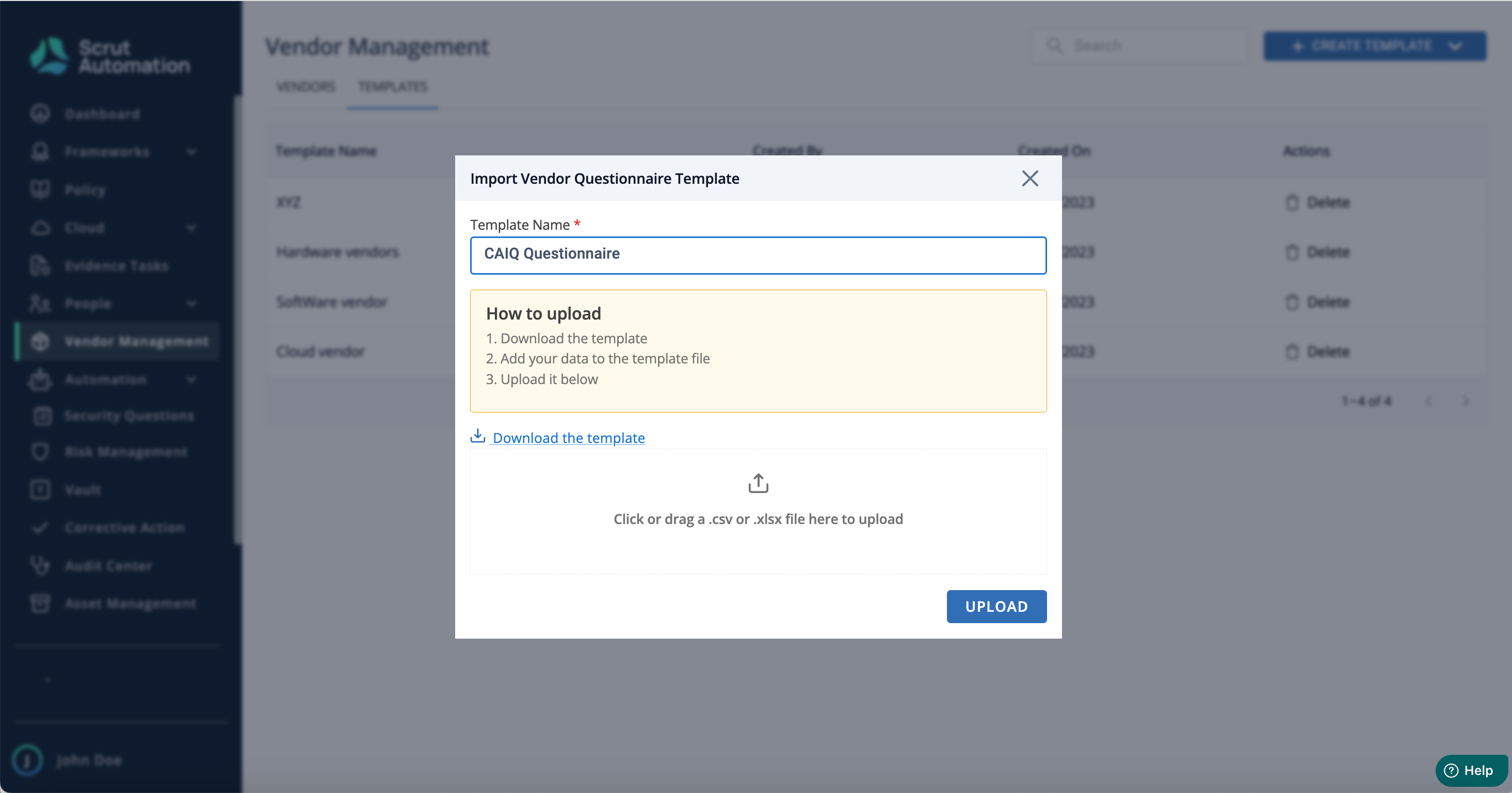Click the Cloud vendor row name
The width and height of the screenshot is (1512, 793).
pos(320,352)
